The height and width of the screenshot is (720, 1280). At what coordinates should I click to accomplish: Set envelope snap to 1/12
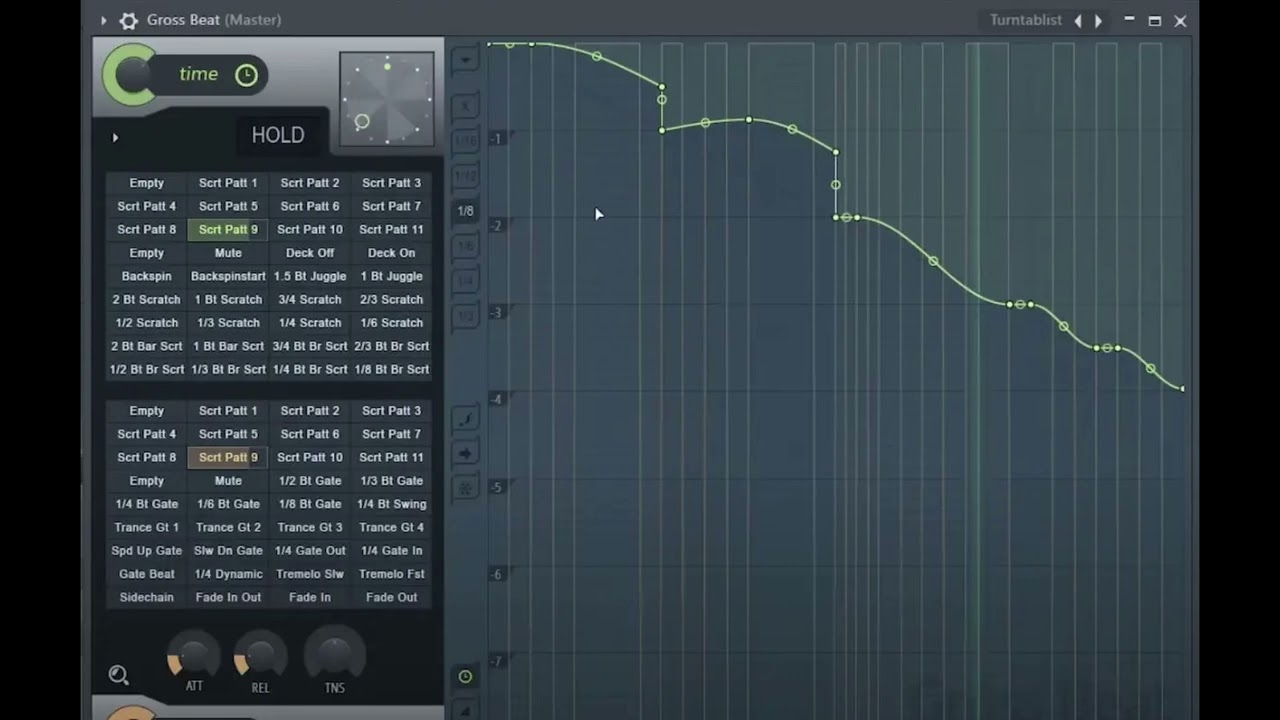[x=465, y=176]
